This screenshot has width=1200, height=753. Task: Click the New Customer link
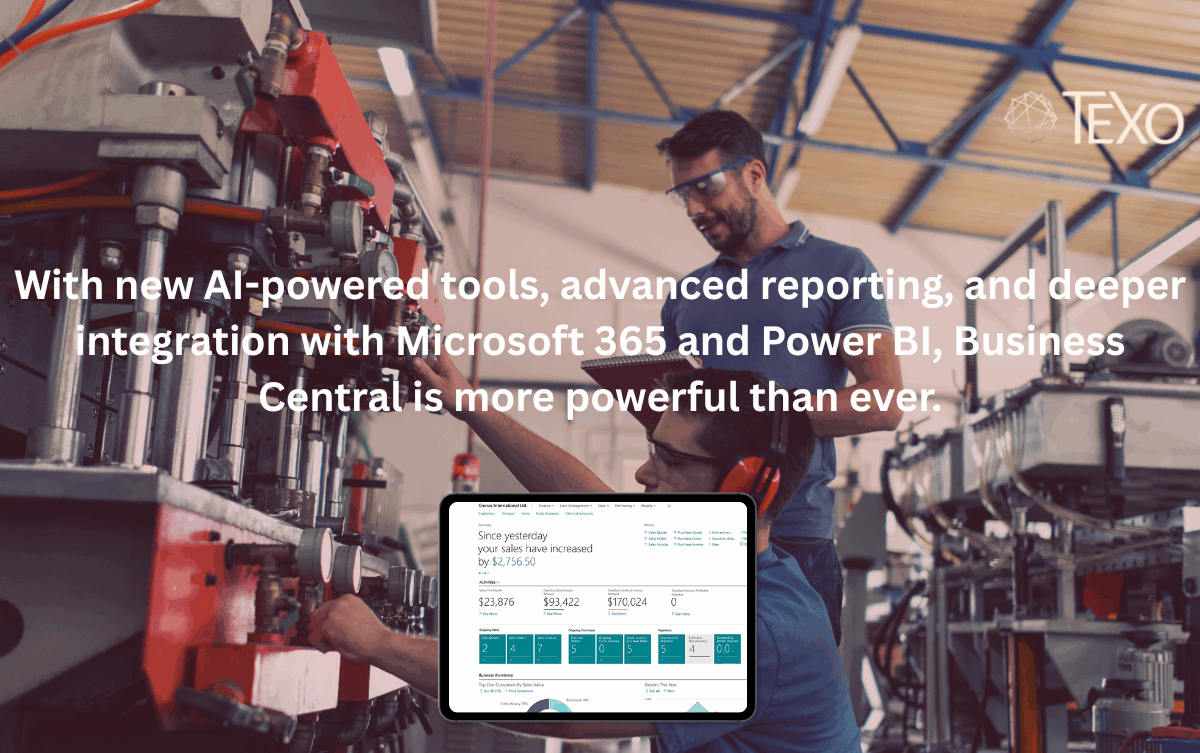[x=518, y=691]
